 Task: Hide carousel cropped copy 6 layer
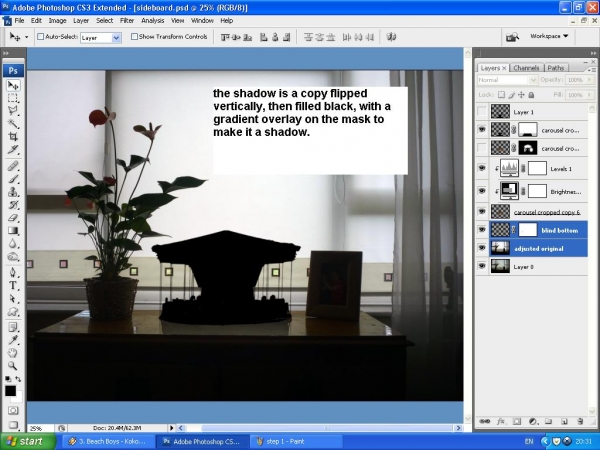click(482, 211)
